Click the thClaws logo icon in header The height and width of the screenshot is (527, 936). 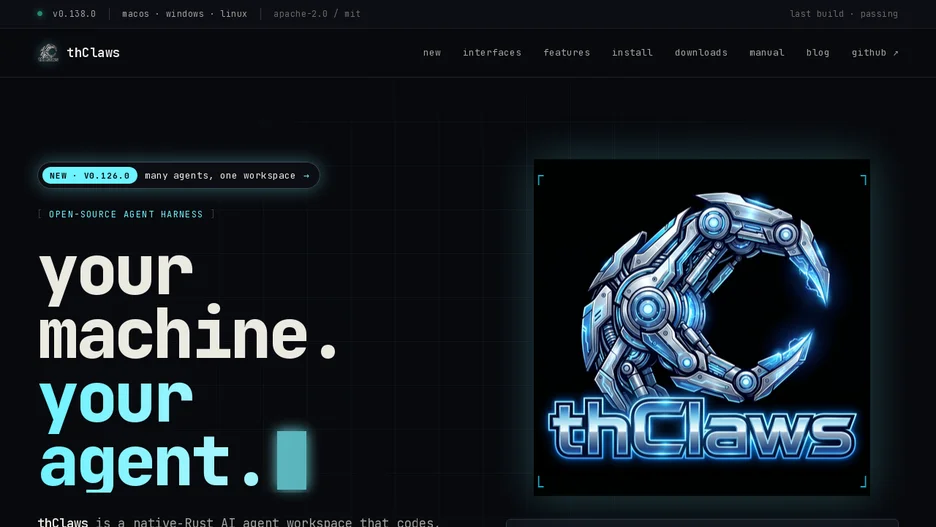click(x=48, y=53)
